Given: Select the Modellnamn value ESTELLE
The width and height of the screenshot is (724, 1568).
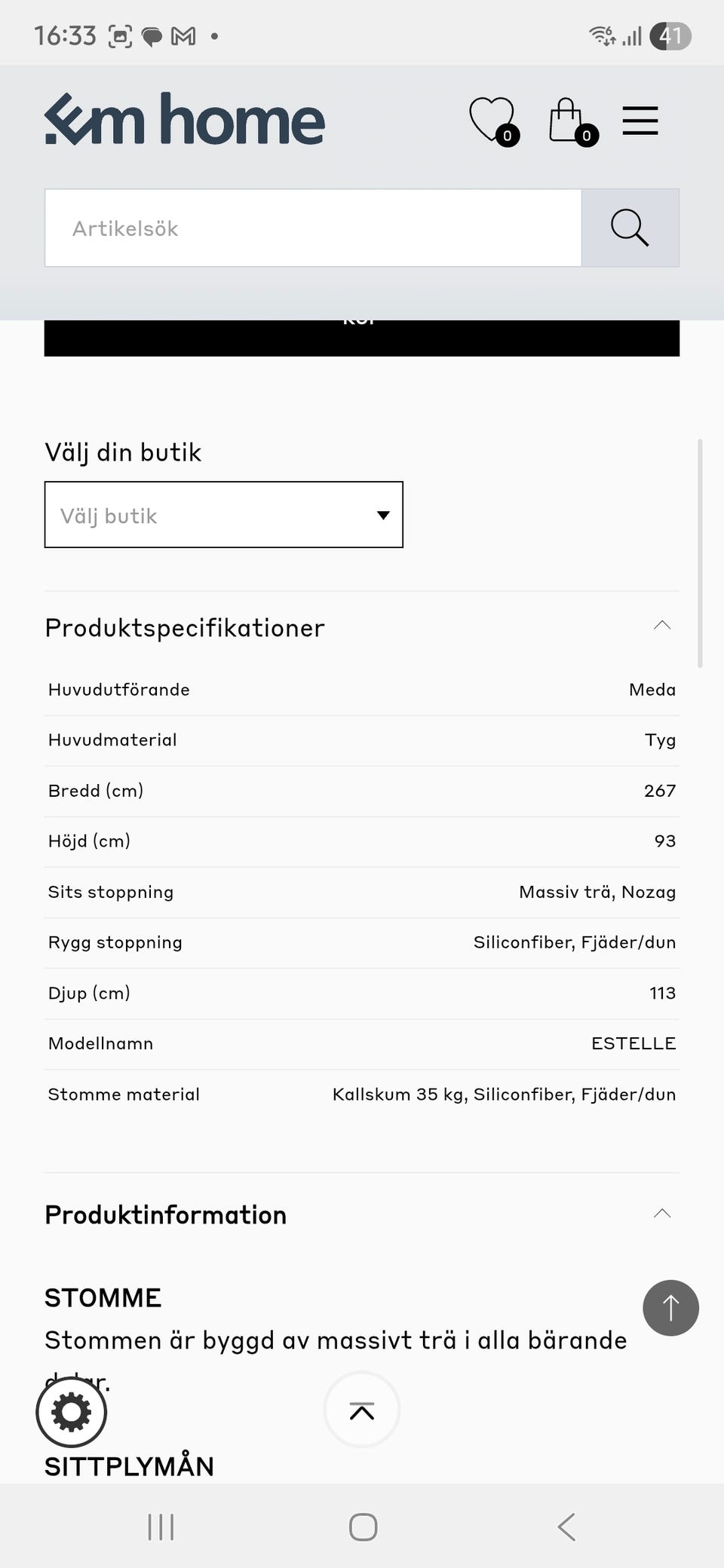Looking at the screenshot, I should (x=633, y=1043).
